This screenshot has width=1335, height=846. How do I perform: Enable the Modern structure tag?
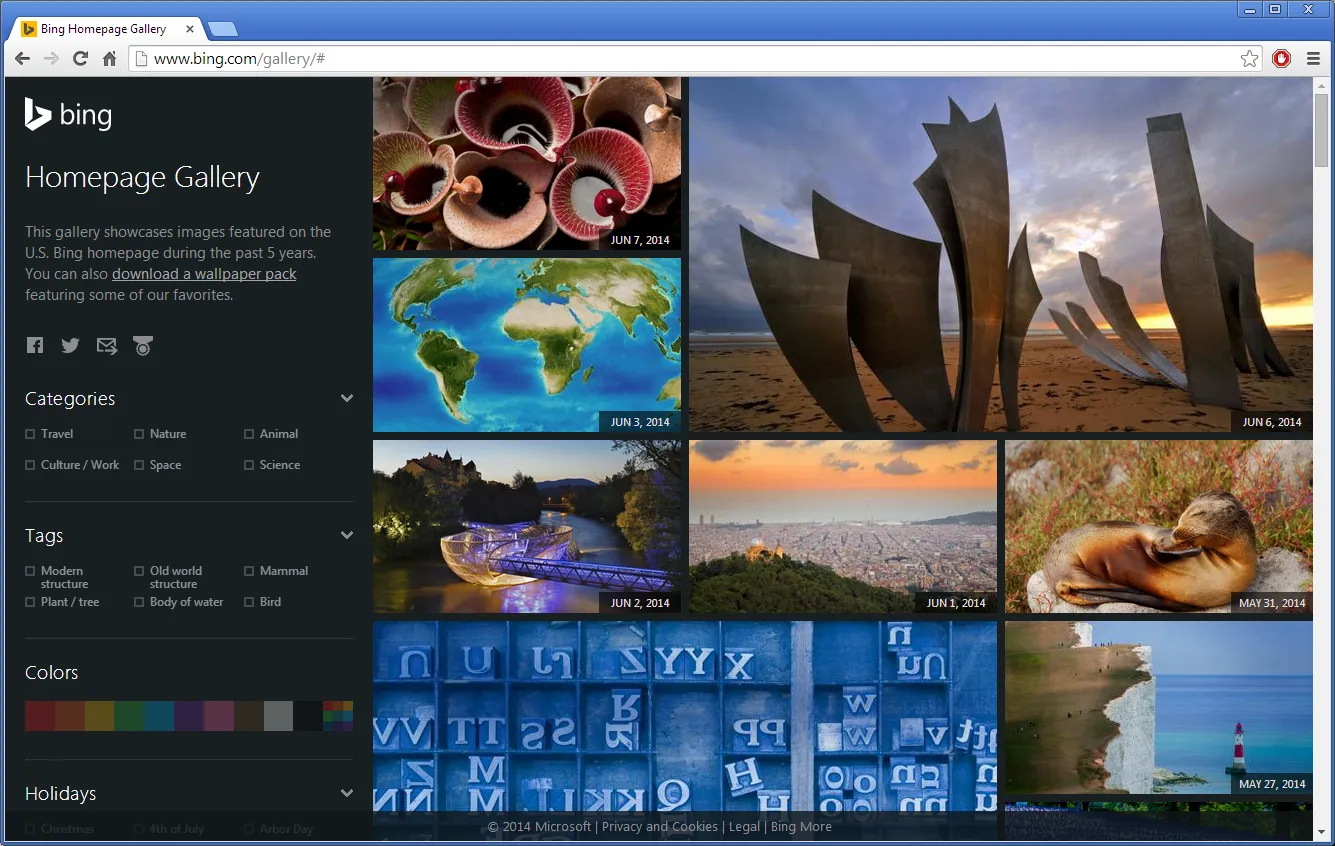click(30, 571)
